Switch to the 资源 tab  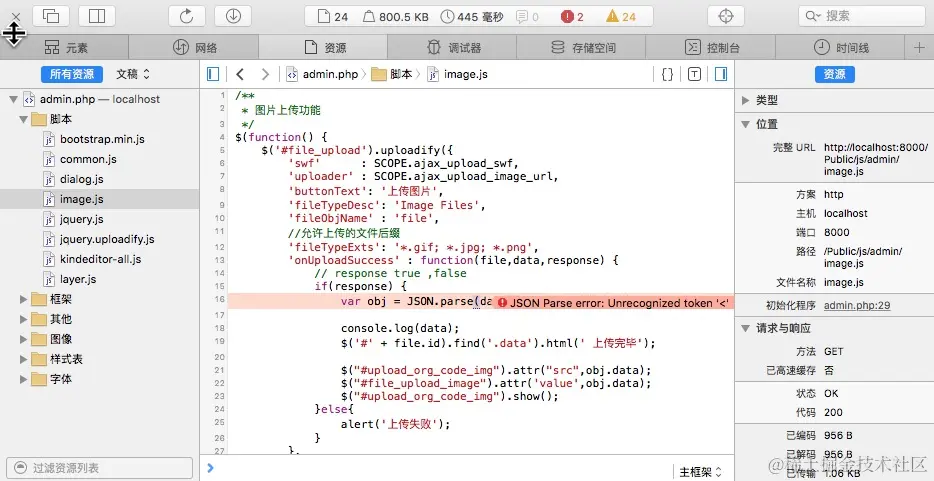(323, 48)
